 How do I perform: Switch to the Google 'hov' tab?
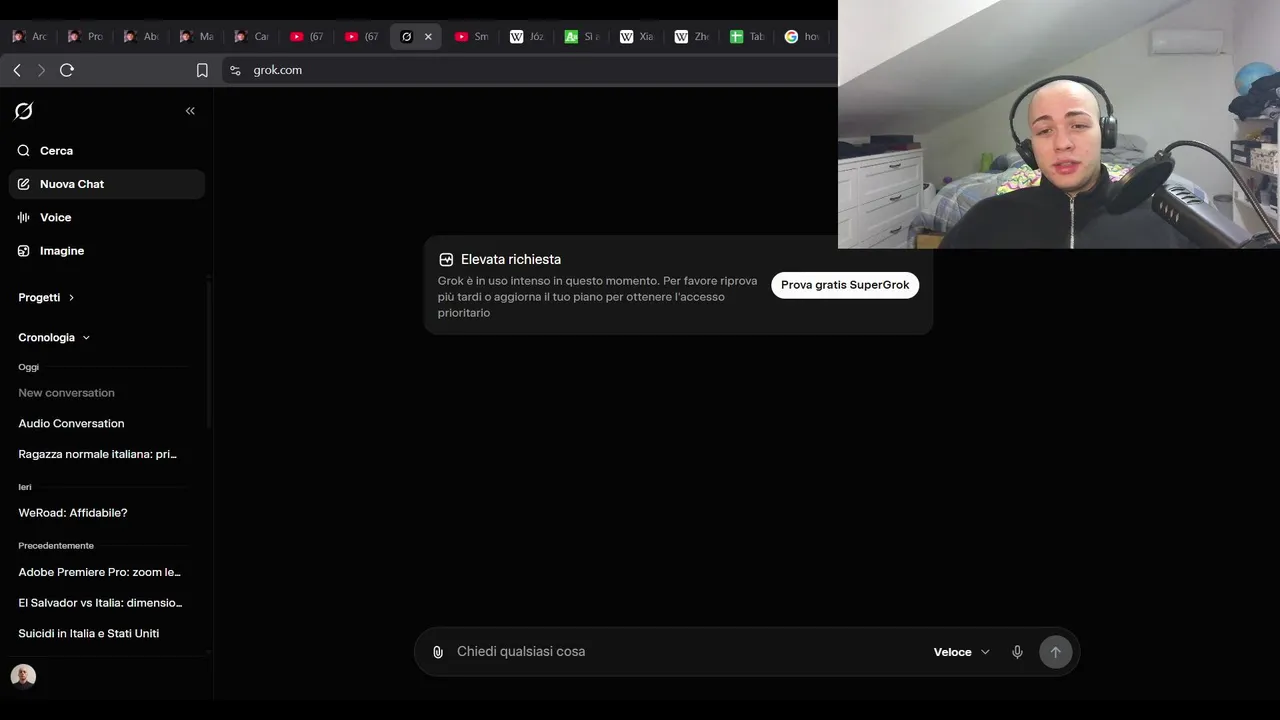803,37
